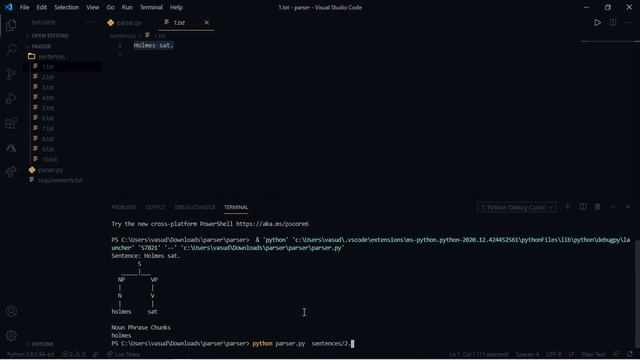Switch to the OUTPUT panel tab
640x360 pixels.
[155, 207]
